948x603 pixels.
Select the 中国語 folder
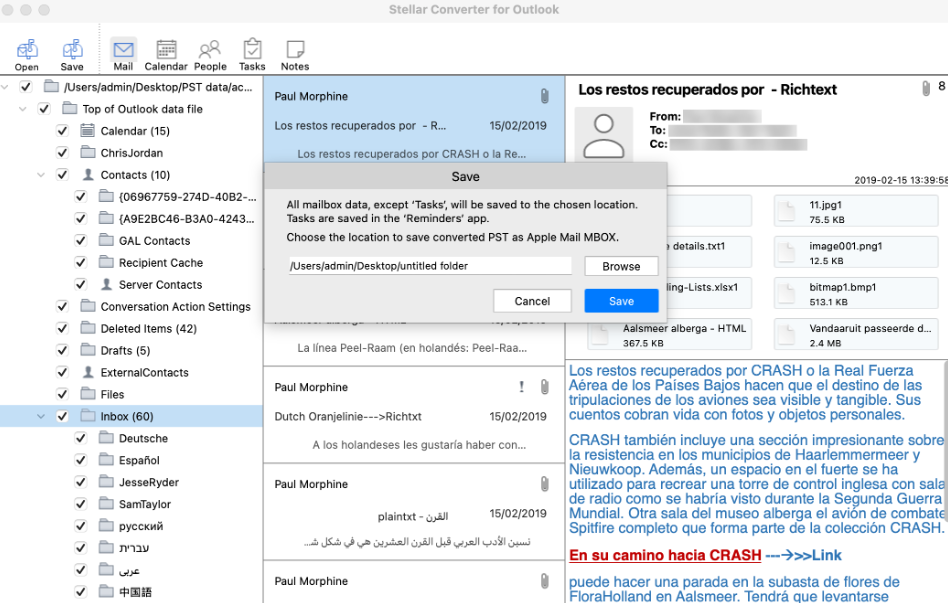click(x=135, y=592)
